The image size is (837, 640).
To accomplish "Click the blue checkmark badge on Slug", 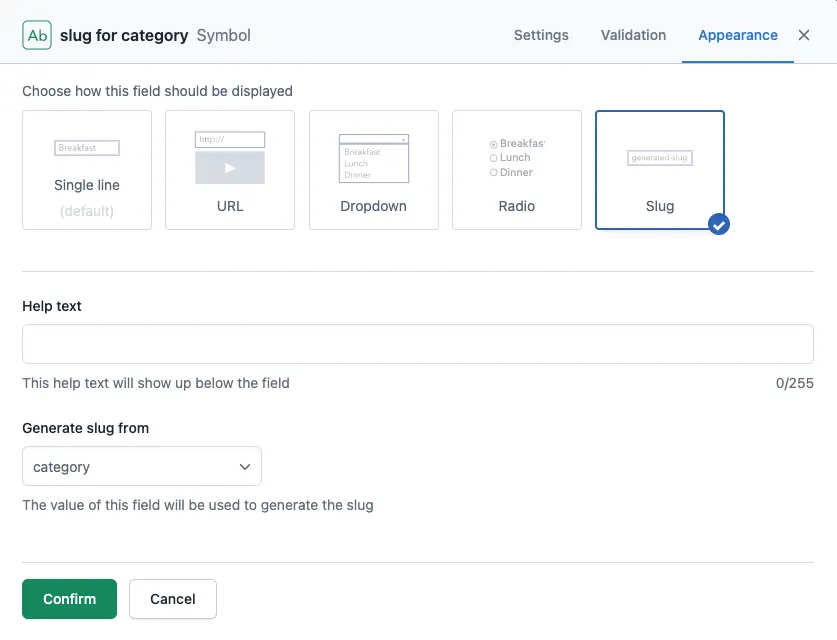I will click(718, 224).
